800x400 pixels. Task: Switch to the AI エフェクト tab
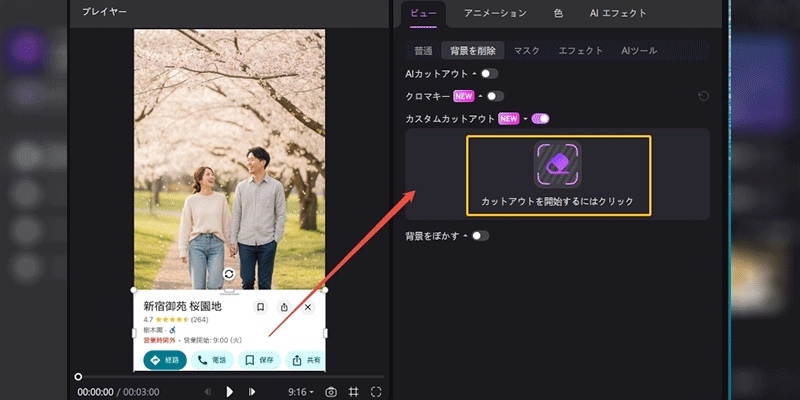pos(618,14)
